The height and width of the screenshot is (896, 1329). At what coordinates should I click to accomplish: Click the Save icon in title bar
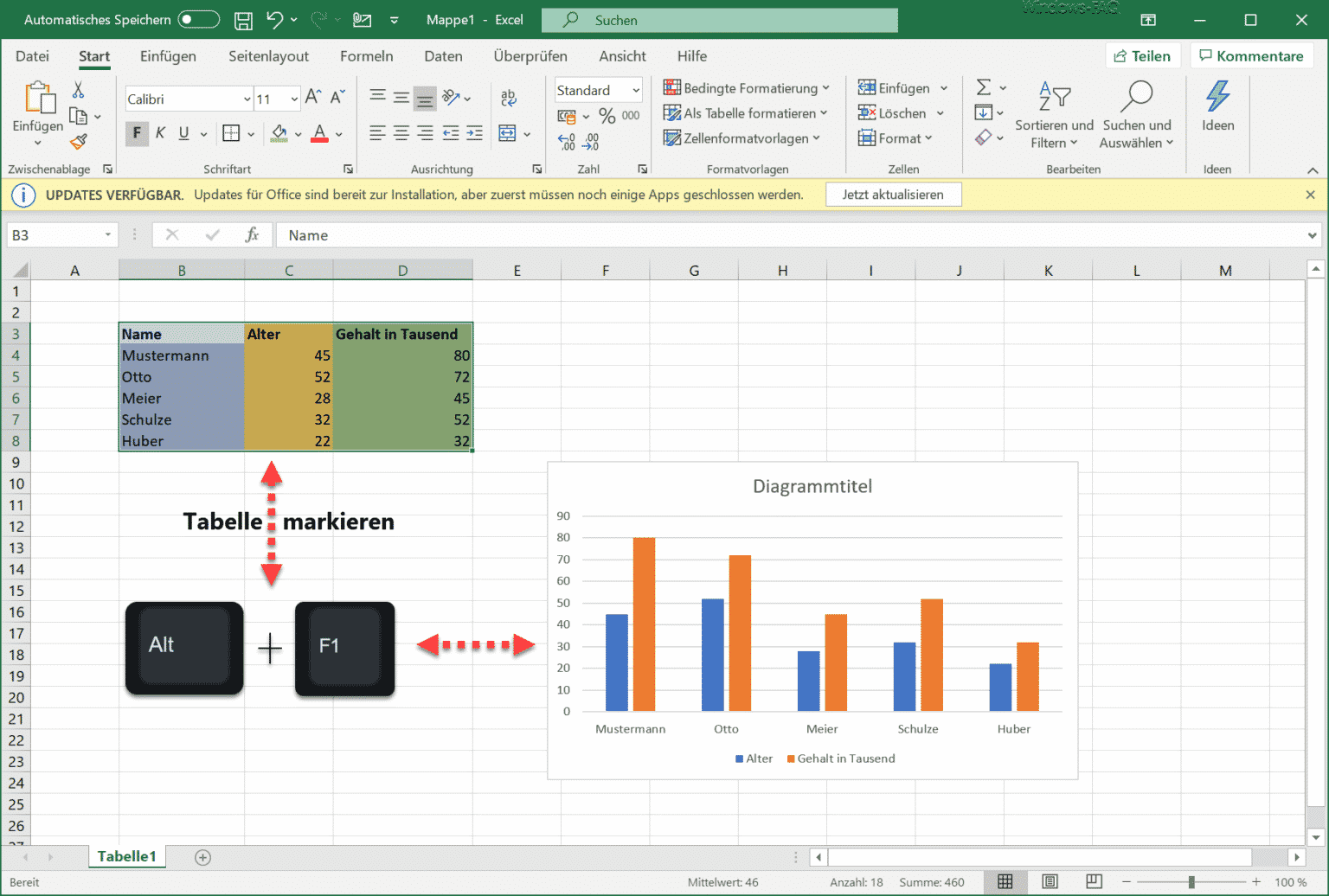point(244,20)
